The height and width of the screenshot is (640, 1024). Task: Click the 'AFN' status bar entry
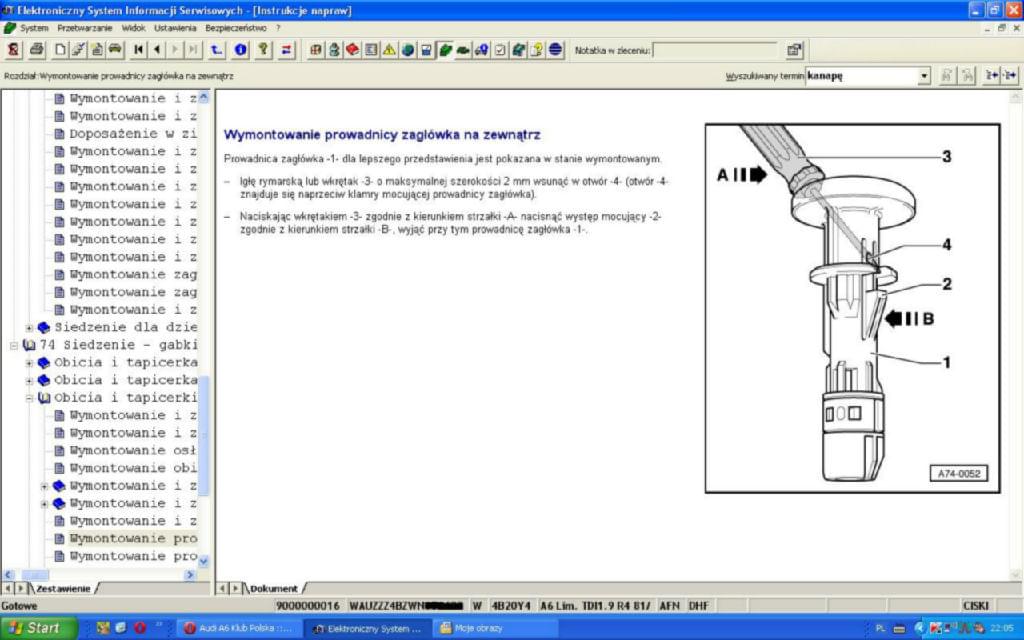coord(669,606)
